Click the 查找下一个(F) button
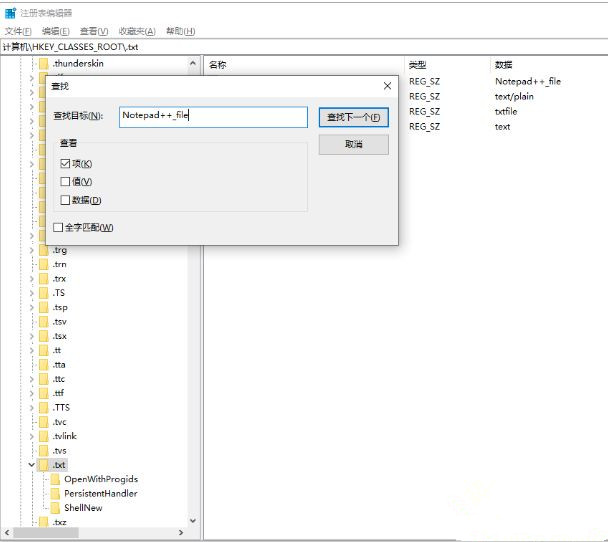608x542 pixels. 354,117
